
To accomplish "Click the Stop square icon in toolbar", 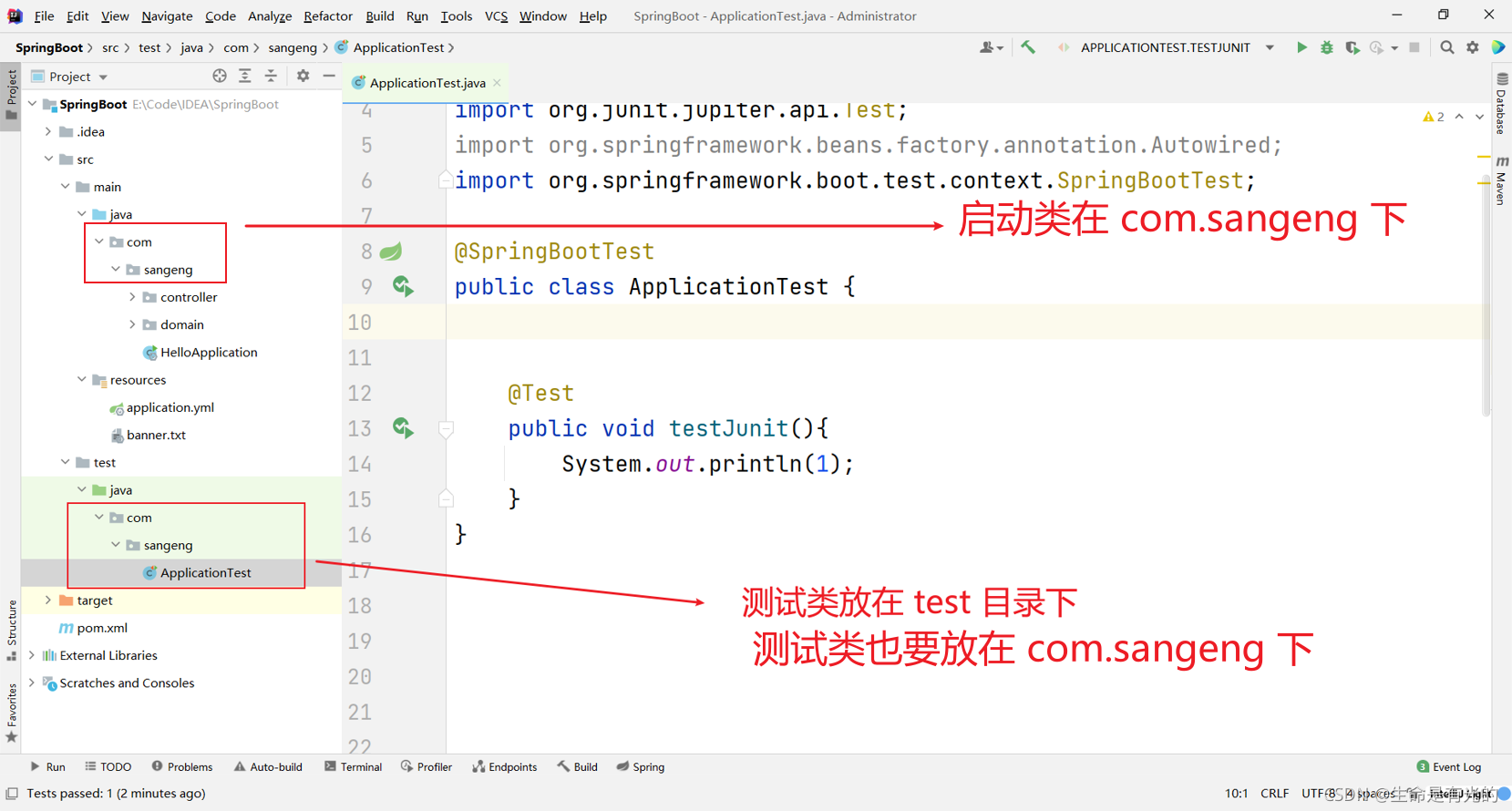I will click(1414, 47).
